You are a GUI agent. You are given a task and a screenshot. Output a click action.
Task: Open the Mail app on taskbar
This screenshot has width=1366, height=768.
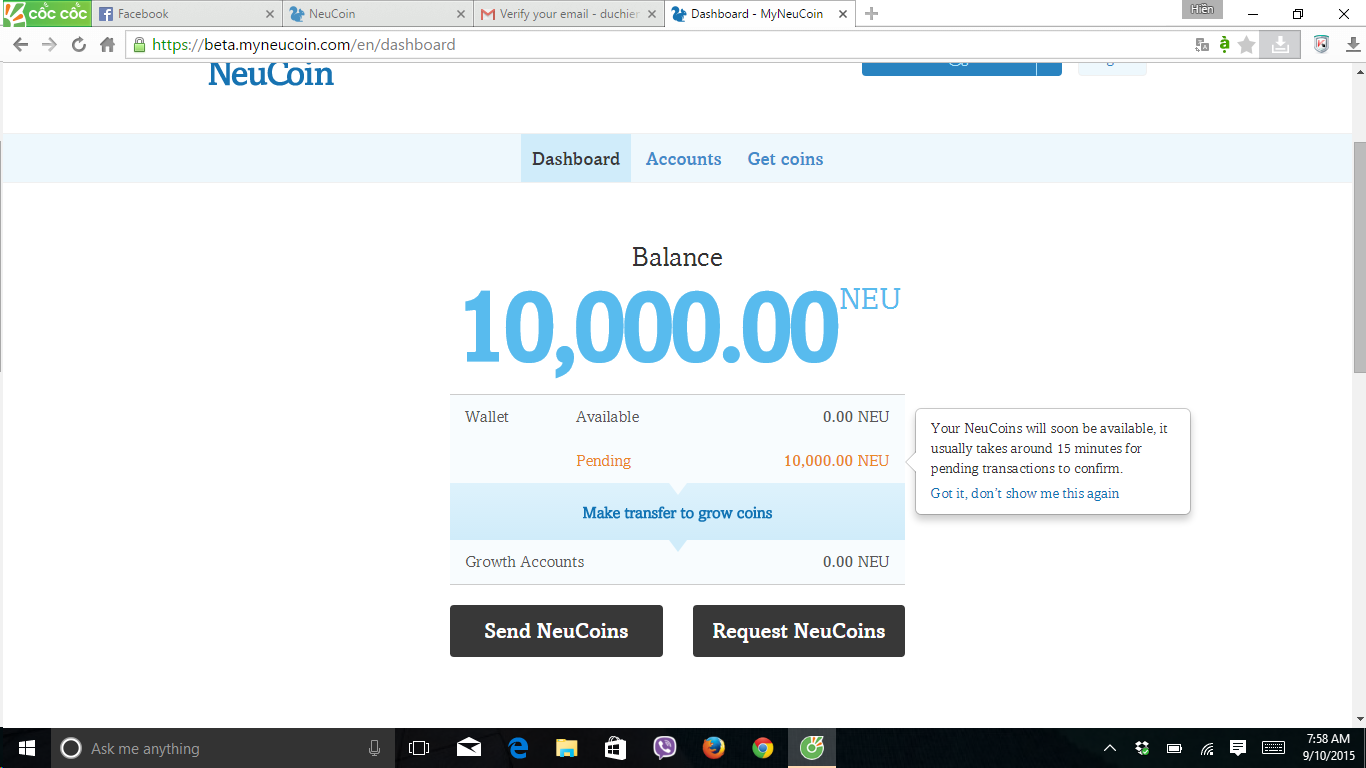pos(468,748)
